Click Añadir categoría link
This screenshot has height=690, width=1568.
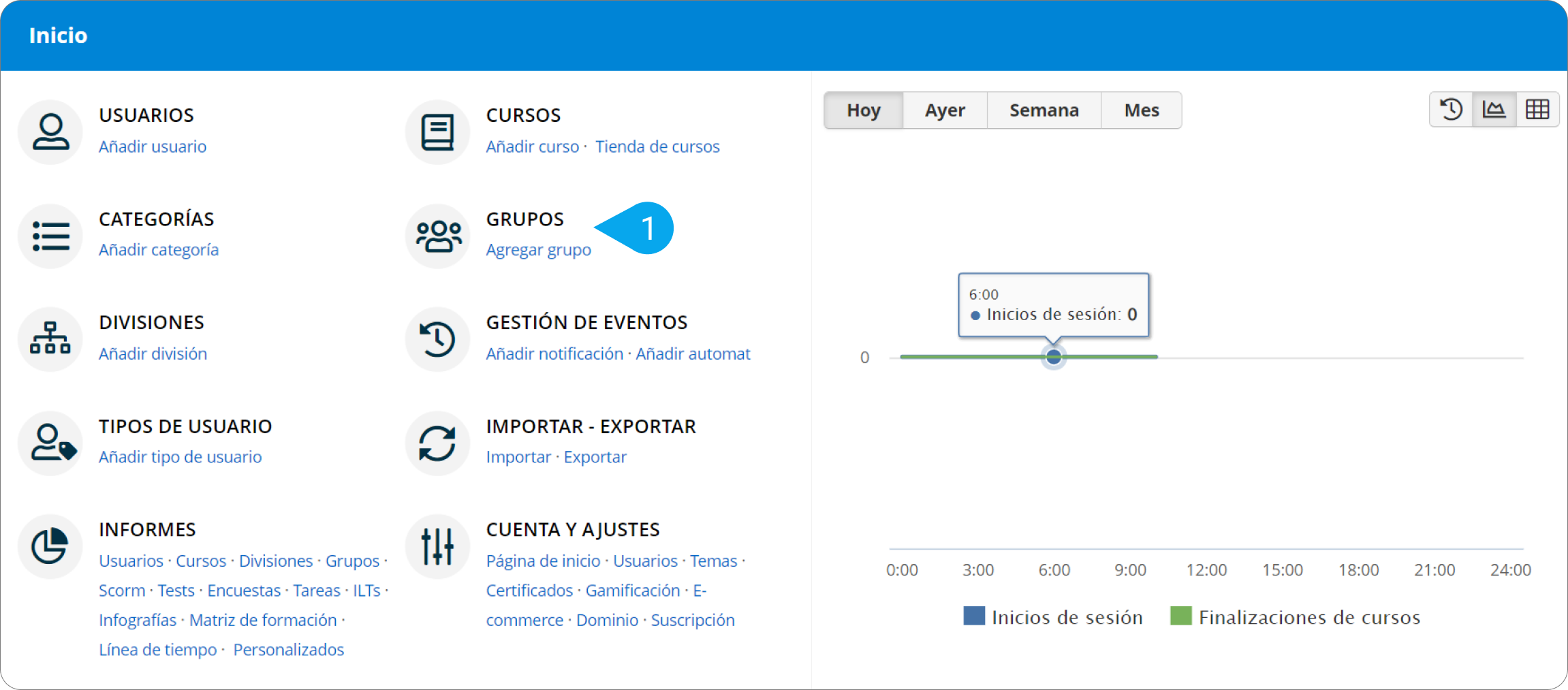159,250
